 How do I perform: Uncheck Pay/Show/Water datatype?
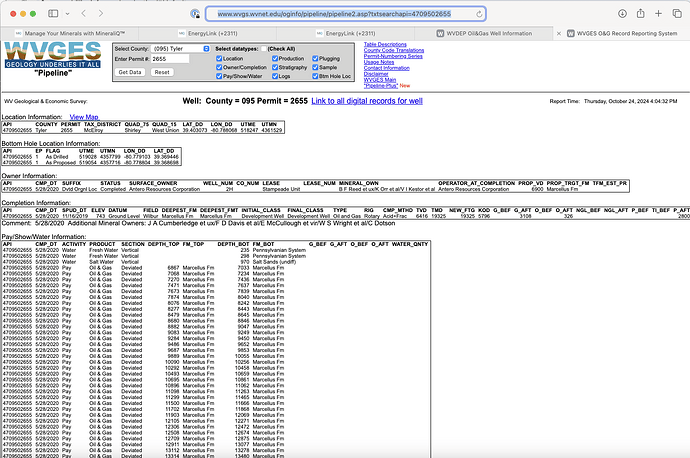tap(219, 76)
